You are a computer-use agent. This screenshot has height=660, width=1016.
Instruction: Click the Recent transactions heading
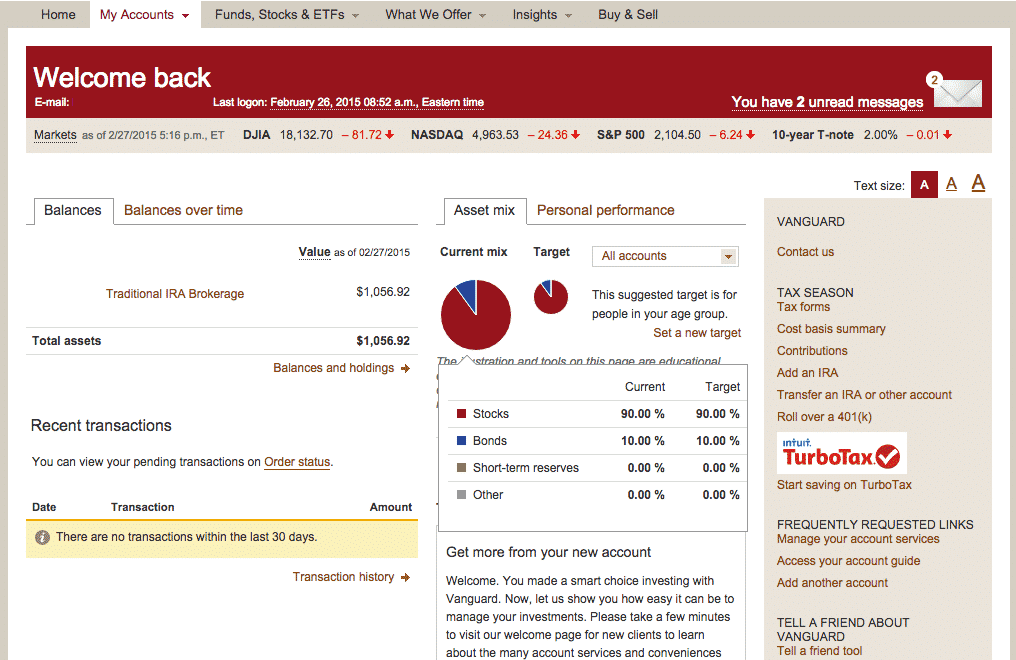102,426
